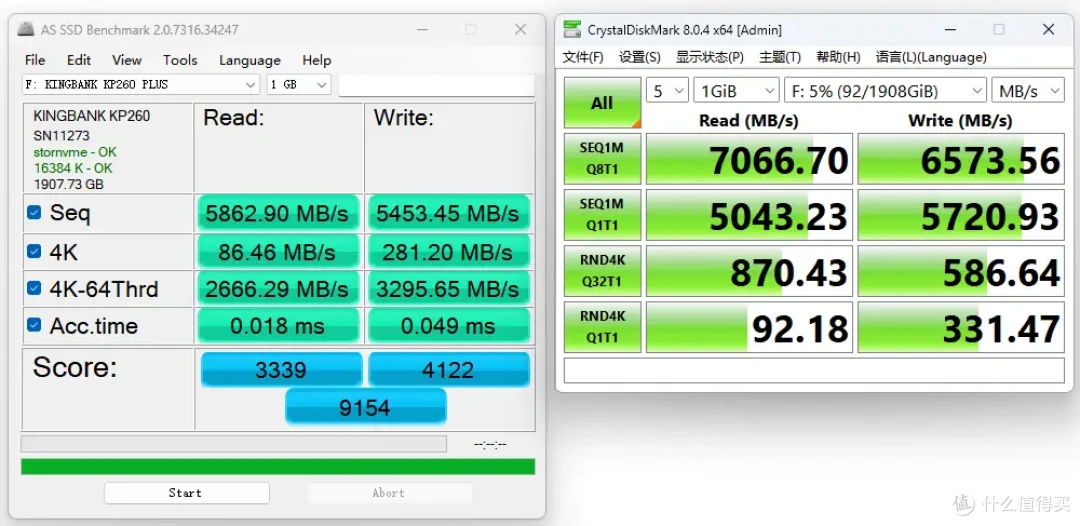Open the 显示状态(P) menu in CrystalDiskMark
Image resolution: width=1080 pixels, height=526 pixels.
click(709, 57)
